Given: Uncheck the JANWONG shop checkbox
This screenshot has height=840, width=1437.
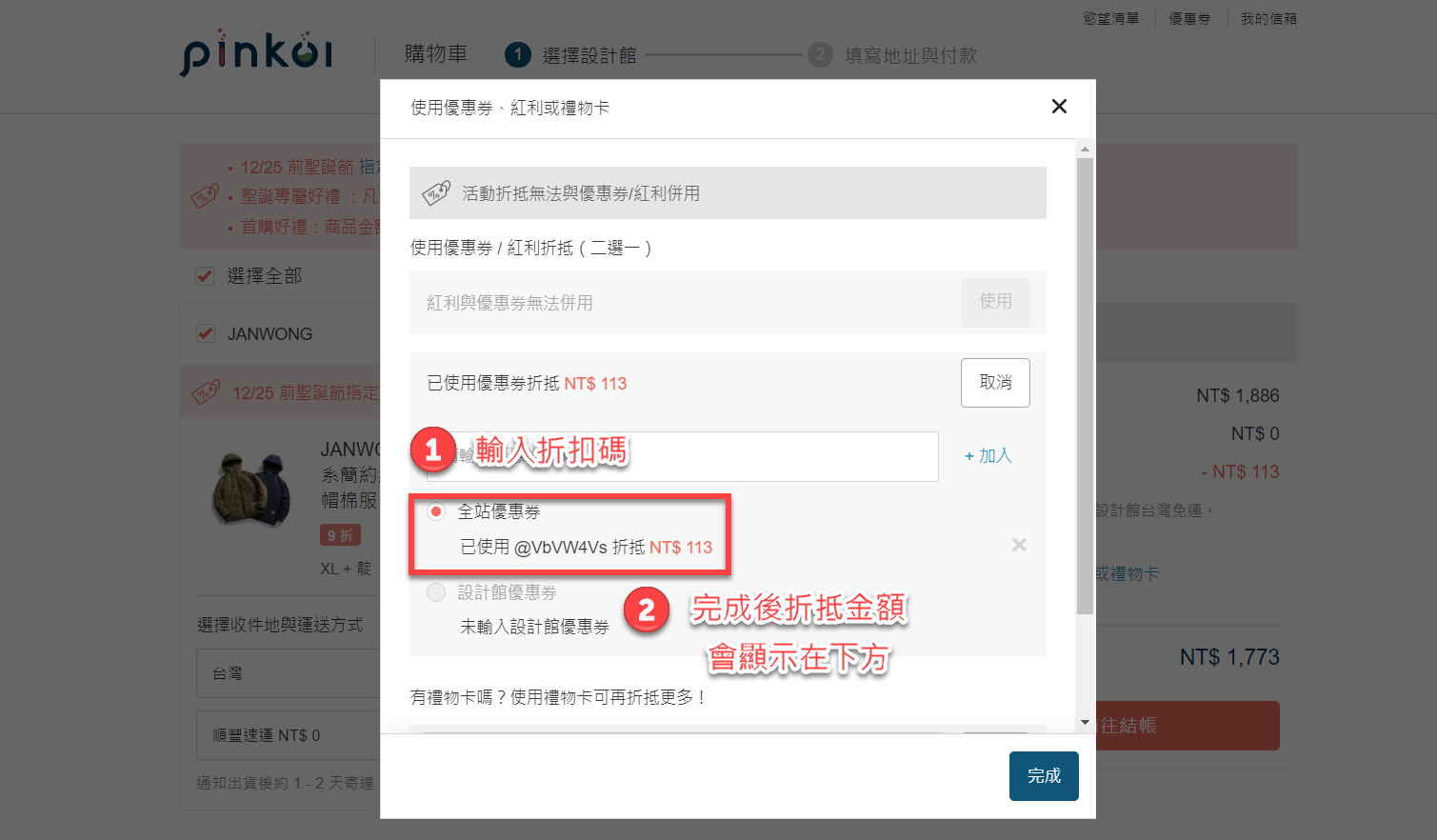Looking at the screenshot, I should (x=205, y=334).
